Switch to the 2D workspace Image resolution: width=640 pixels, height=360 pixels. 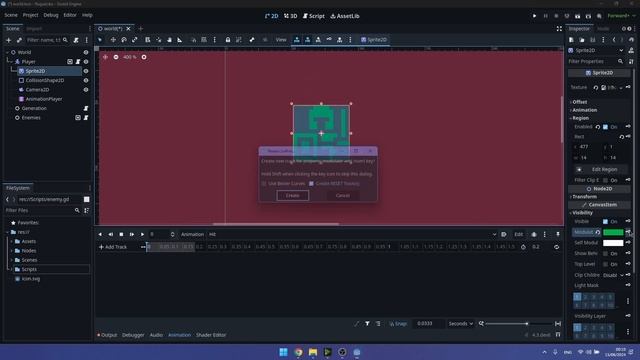coord(271,16)
